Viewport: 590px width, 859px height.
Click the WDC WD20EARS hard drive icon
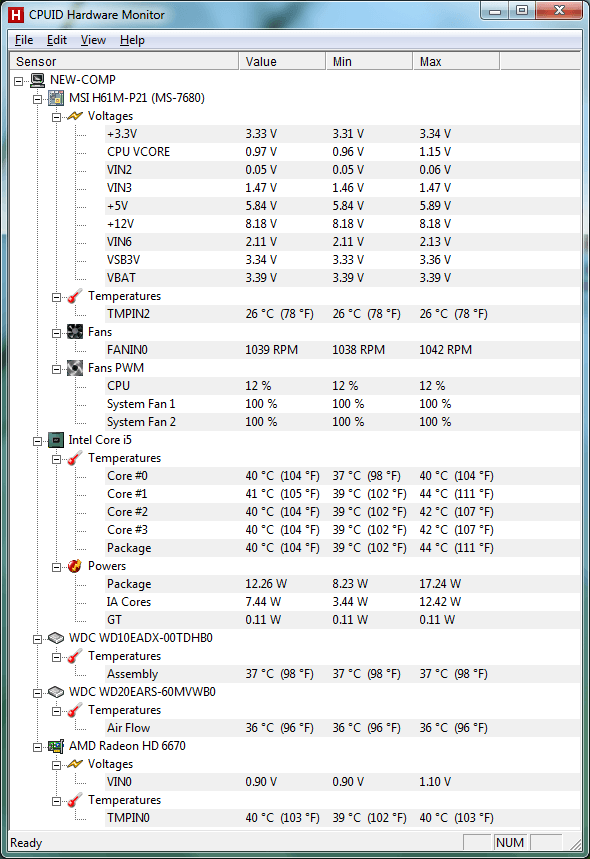(56, 692)
